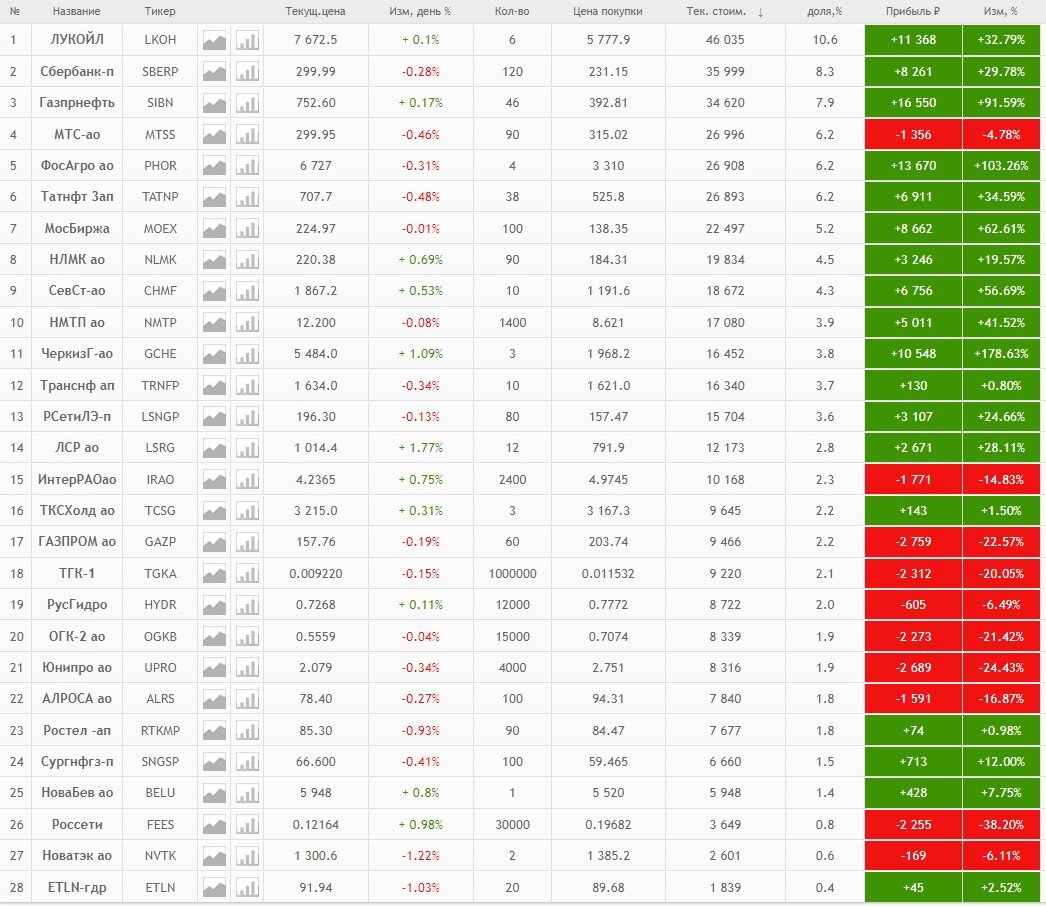Viewport: 1046px width, 907px height.
Task: Click the -1 356 loss cell
Action: pyautogui.click(x=913, y=135)
